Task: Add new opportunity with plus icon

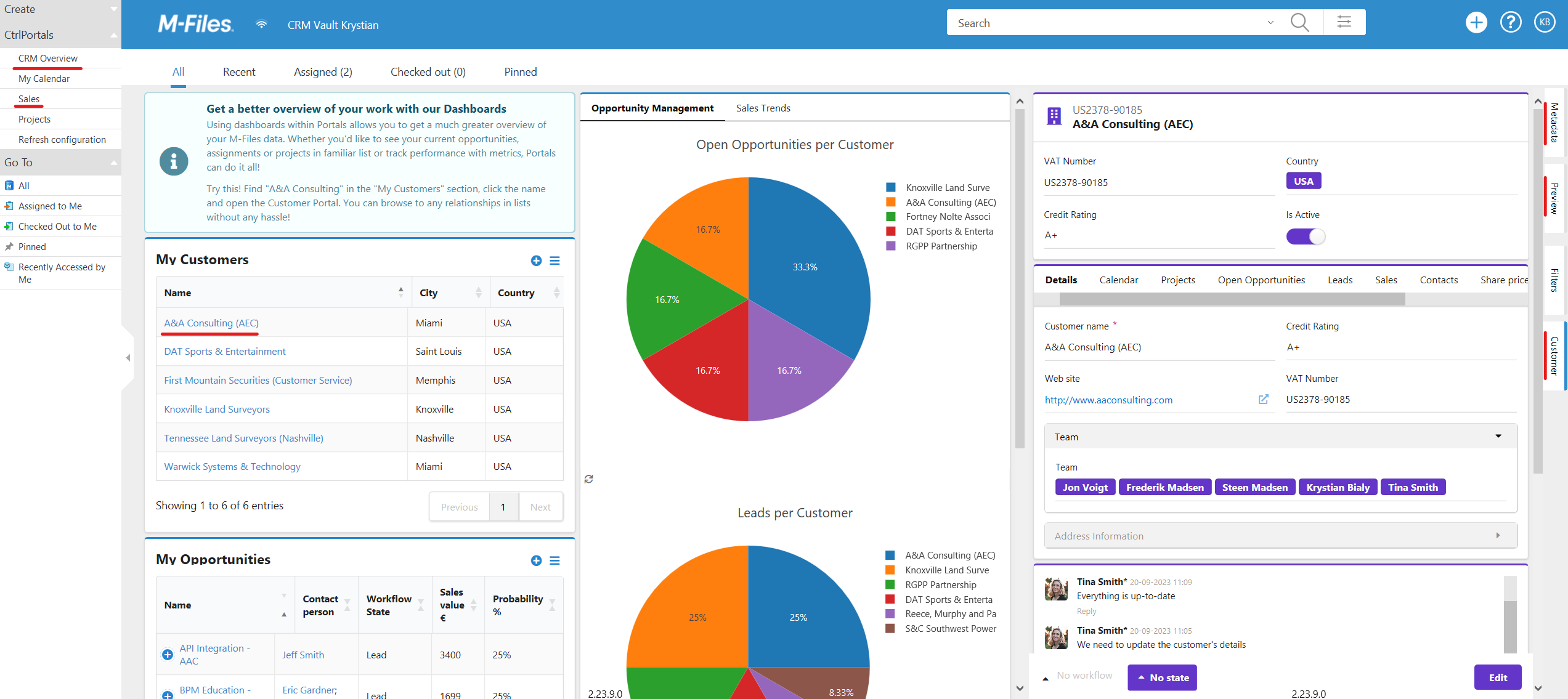Action: tap(536, 560)
